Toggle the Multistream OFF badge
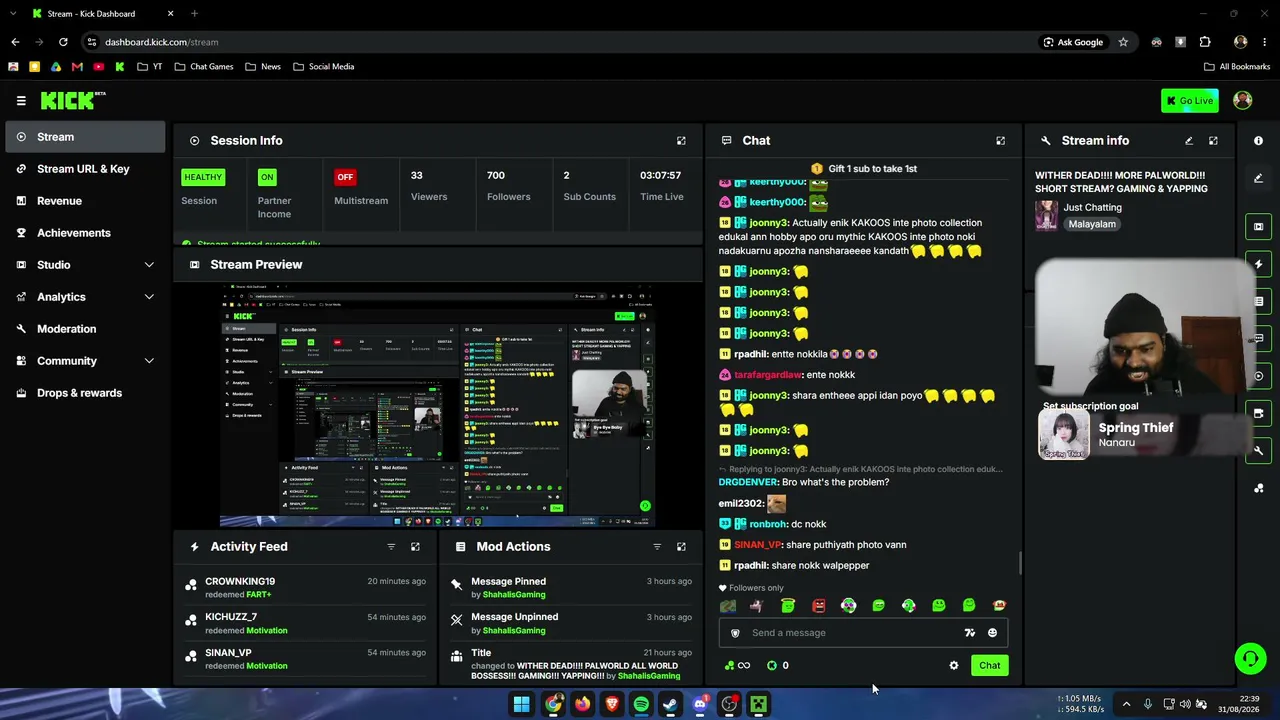Image resolution: width=1280 pixels, height=720 pixels. tap(345, 177)
